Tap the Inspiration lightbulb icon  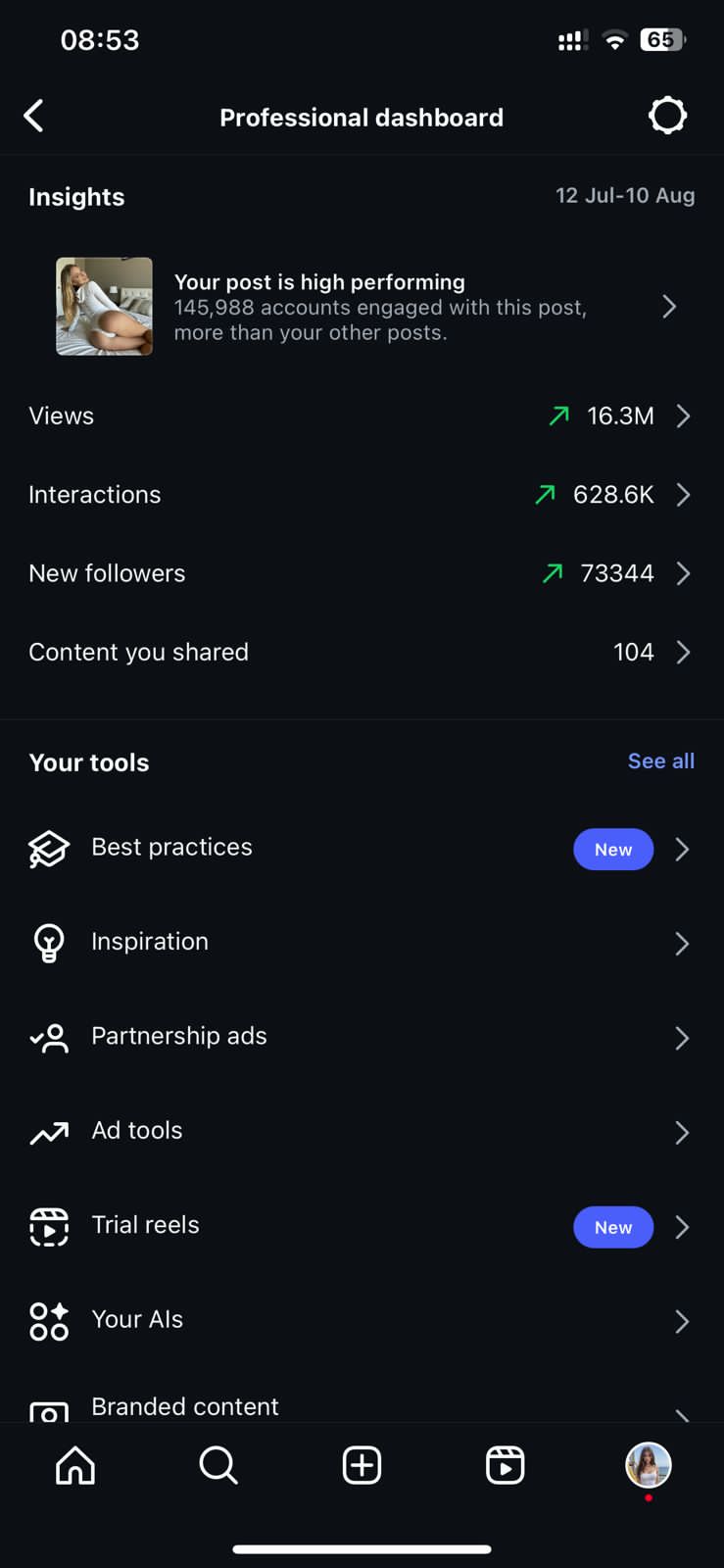(48, 943)
